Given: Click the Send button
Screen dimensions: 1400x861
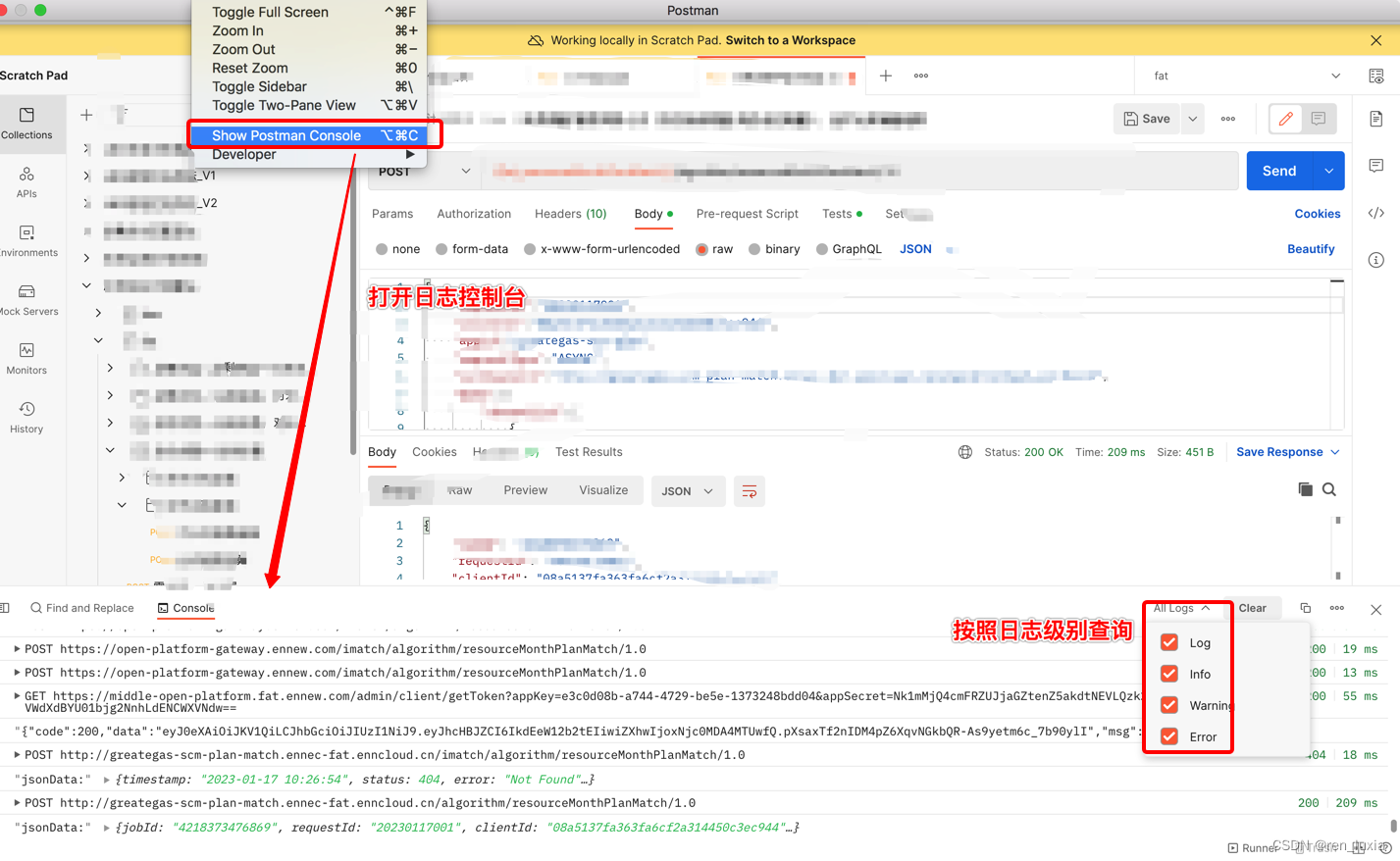Looking at the screenshot, I should [x=1279, y=171].
